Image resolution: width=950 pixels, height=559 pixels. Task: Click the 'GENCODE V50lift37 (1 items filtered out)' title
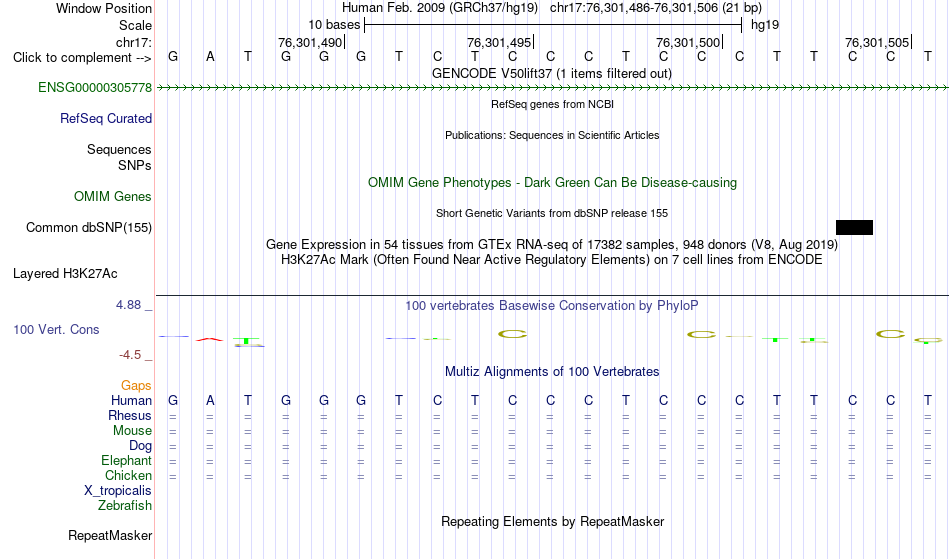[x=552, y=73]
